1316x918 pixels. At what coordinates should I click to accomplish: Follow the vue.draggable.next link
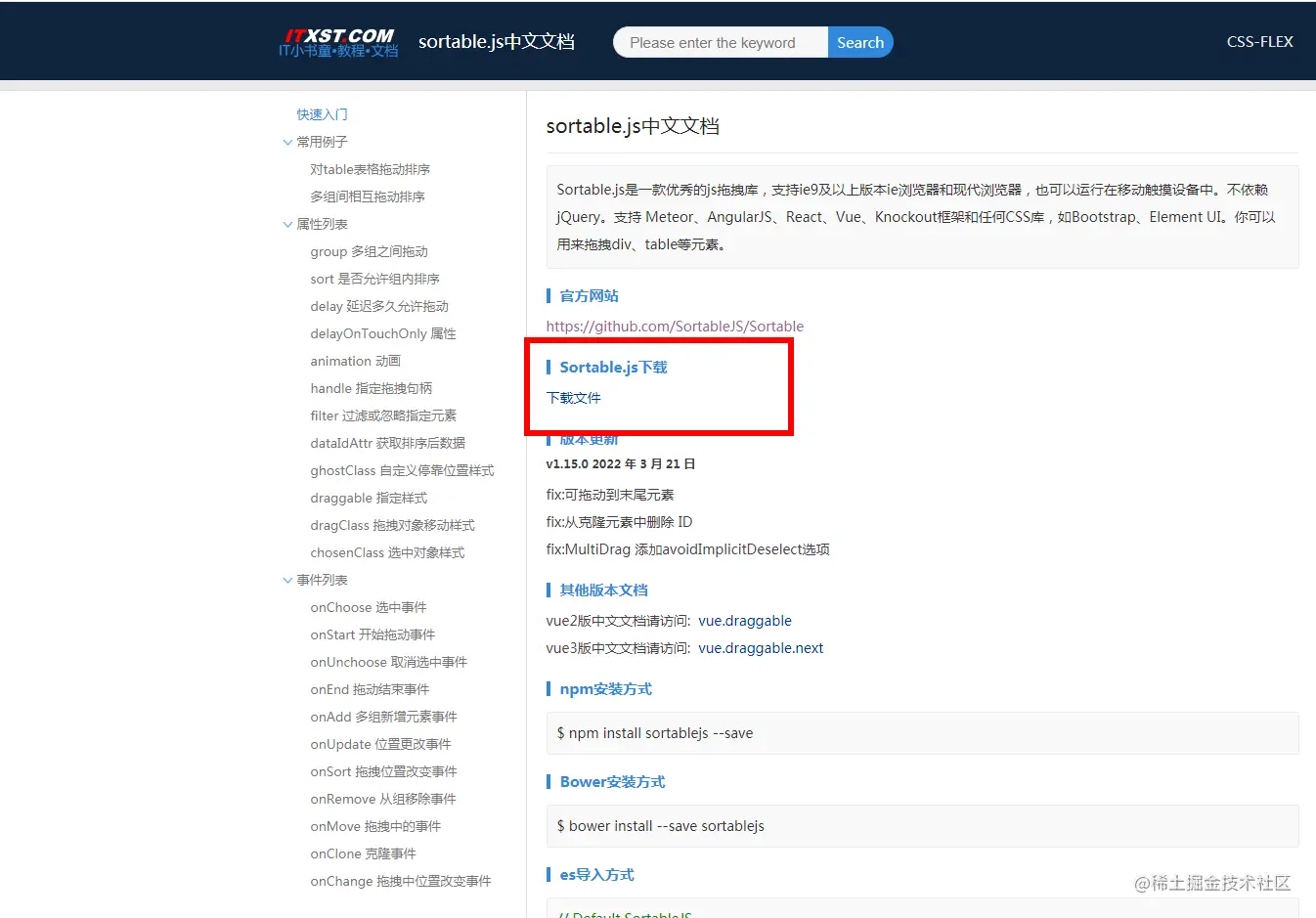coord(761,648)
